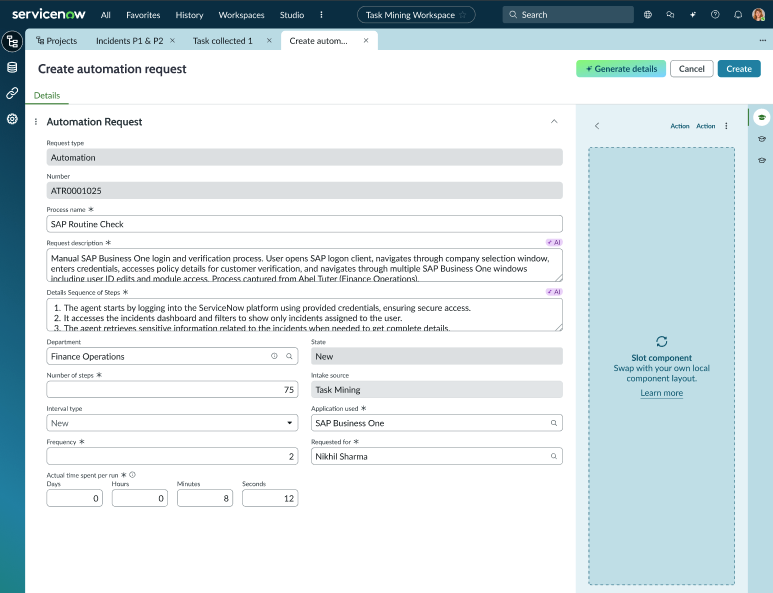Click the second Action link in side panel
The width and height of the screenshot is (773, 593).
705,126
